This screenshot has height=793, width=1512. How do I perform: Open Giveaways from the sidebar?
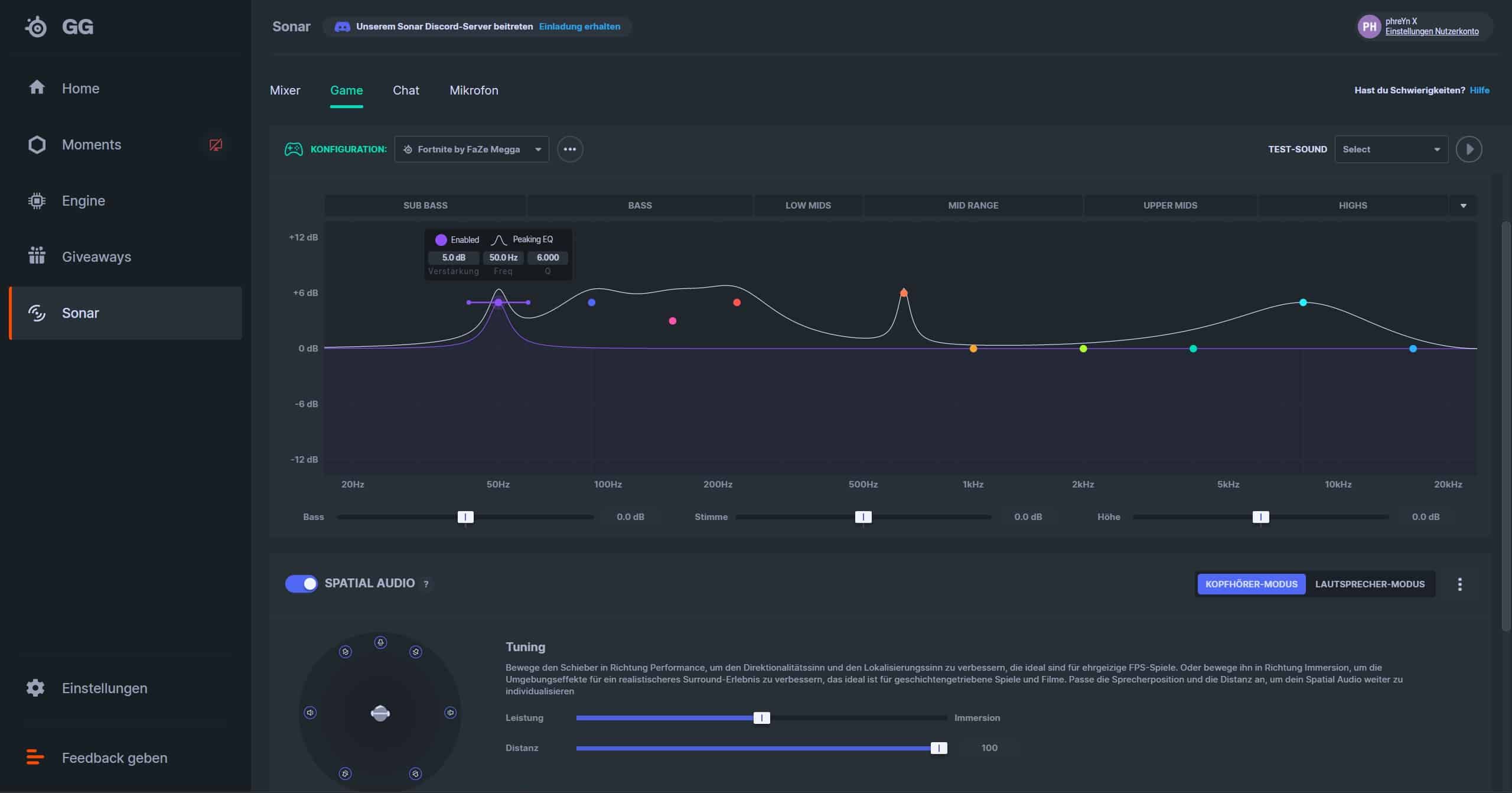(x=96, y=257)
